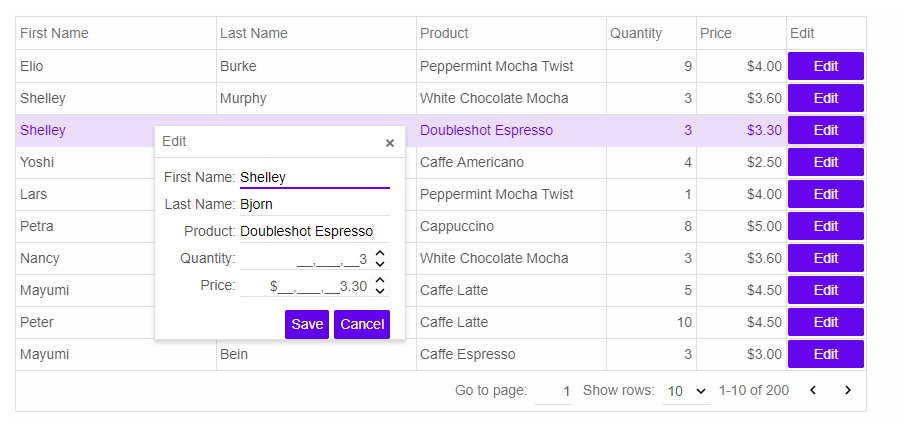The height and width of the screenshot is (423, 903).
Task: Click the Caffe Espresso product cell
Action: pyautogui.click(x=511, y=354)
